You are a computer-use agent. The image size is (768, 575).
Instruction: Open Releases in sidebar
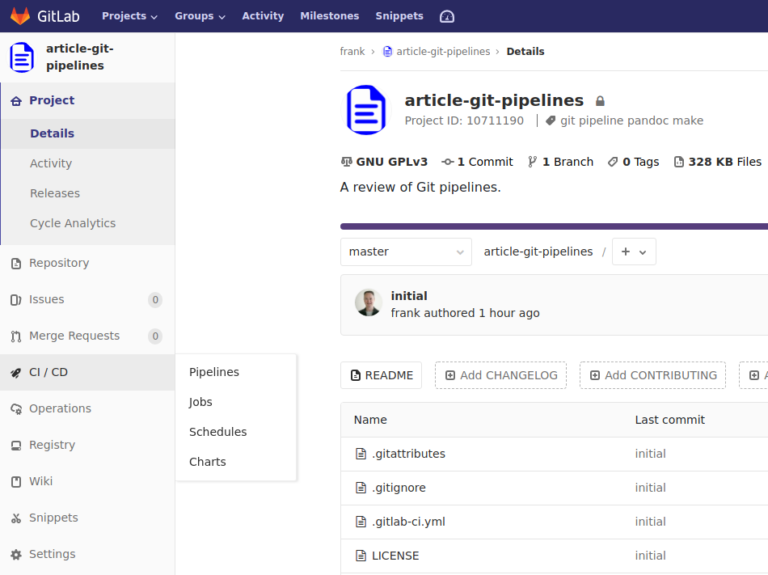54,193
